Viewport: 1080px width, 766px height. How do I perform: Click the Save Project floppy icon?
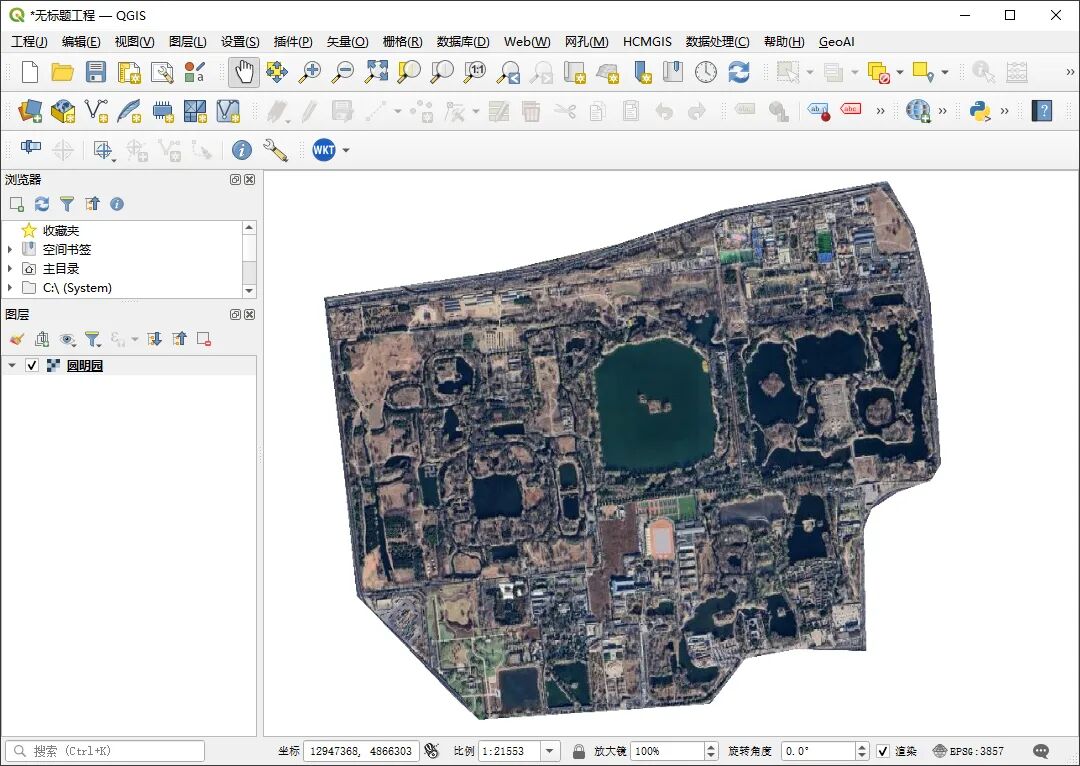point(96,72)
